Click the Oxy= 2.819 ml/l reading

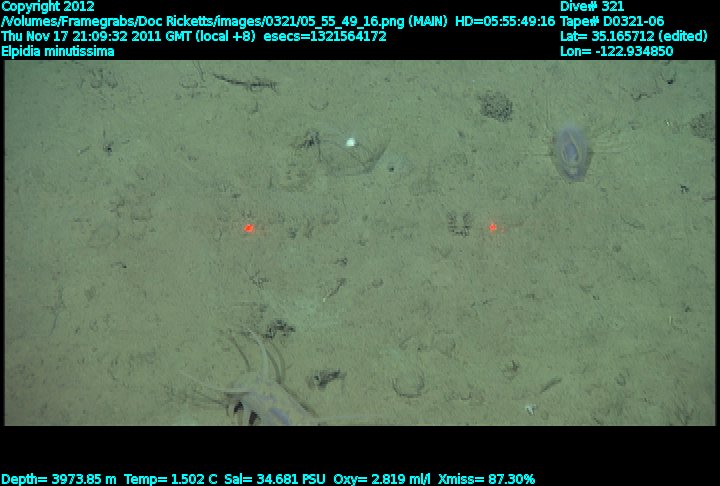pos(382,479)
